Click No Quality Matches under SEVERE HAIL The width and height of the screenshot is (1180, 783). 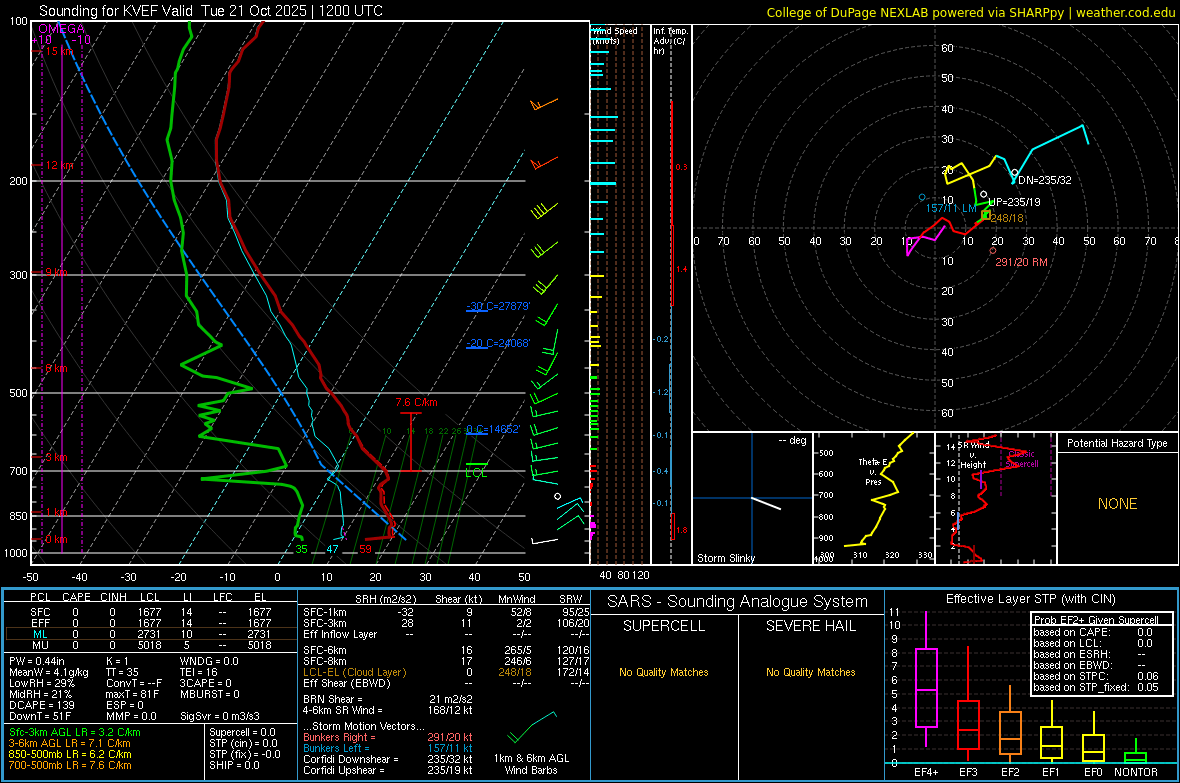(810, 672)
